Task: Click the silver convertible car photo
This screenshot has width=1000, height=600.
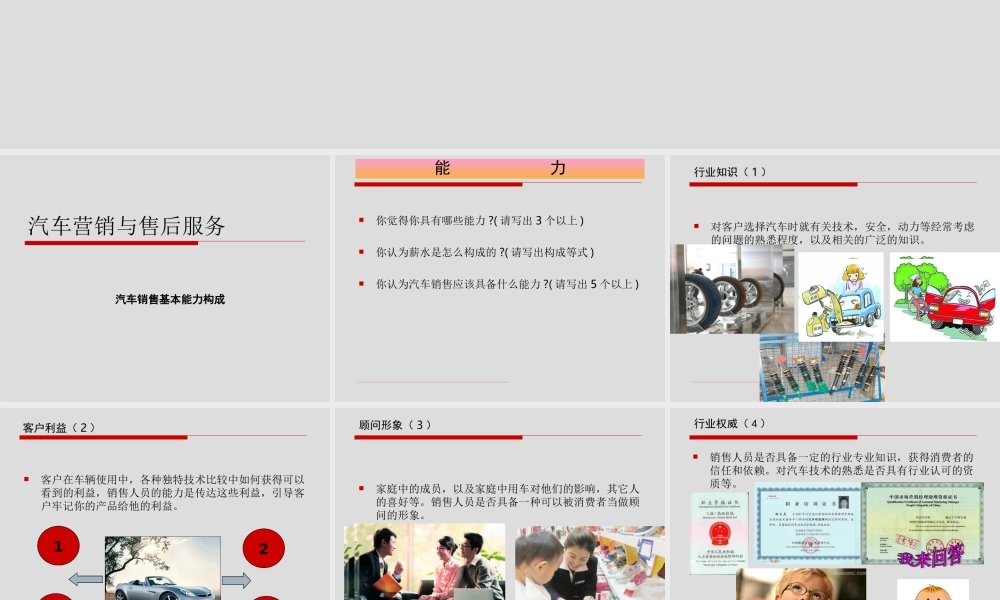Action: [x=163, y=568]
